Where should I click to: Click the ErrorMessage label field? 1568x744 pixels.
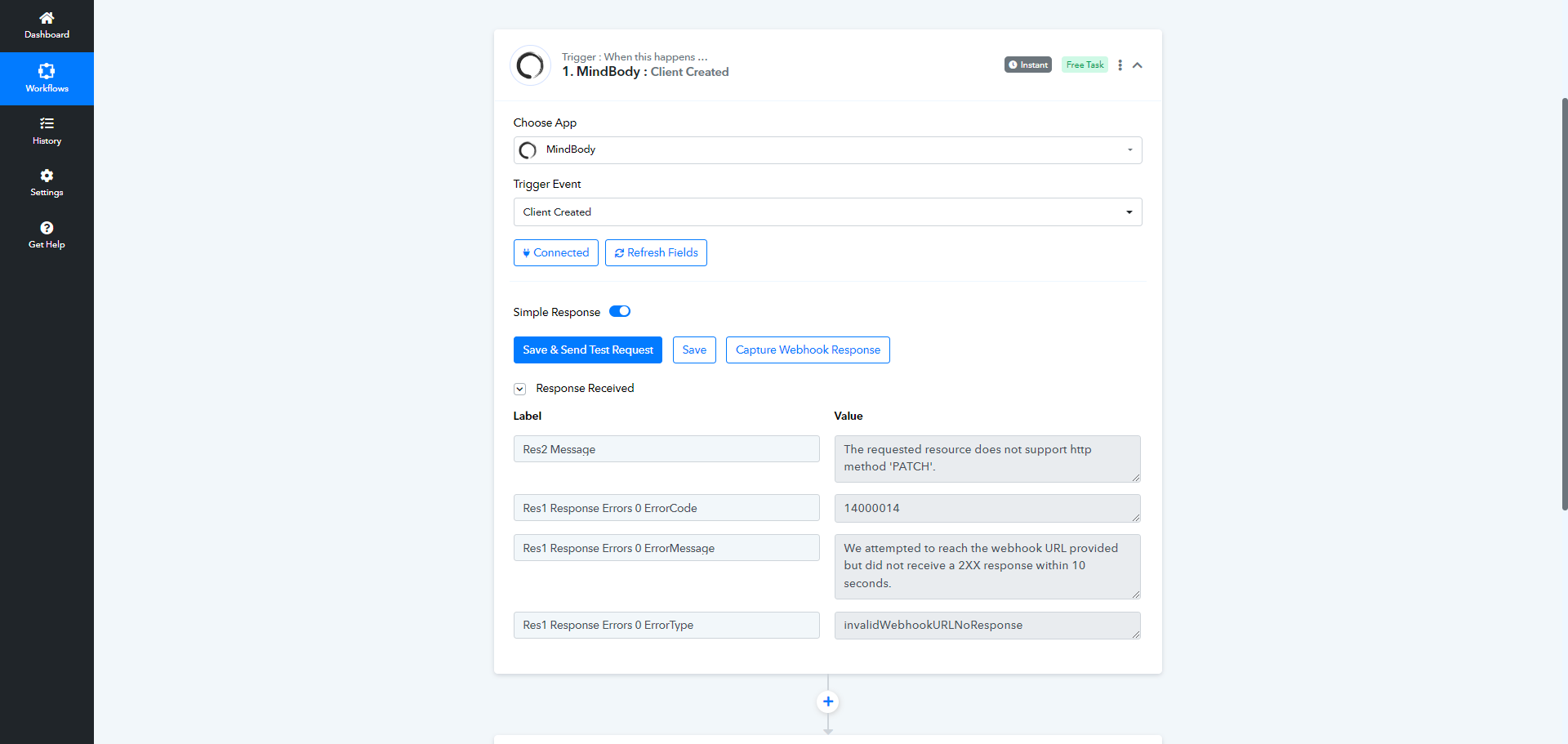tap(666, 548)
